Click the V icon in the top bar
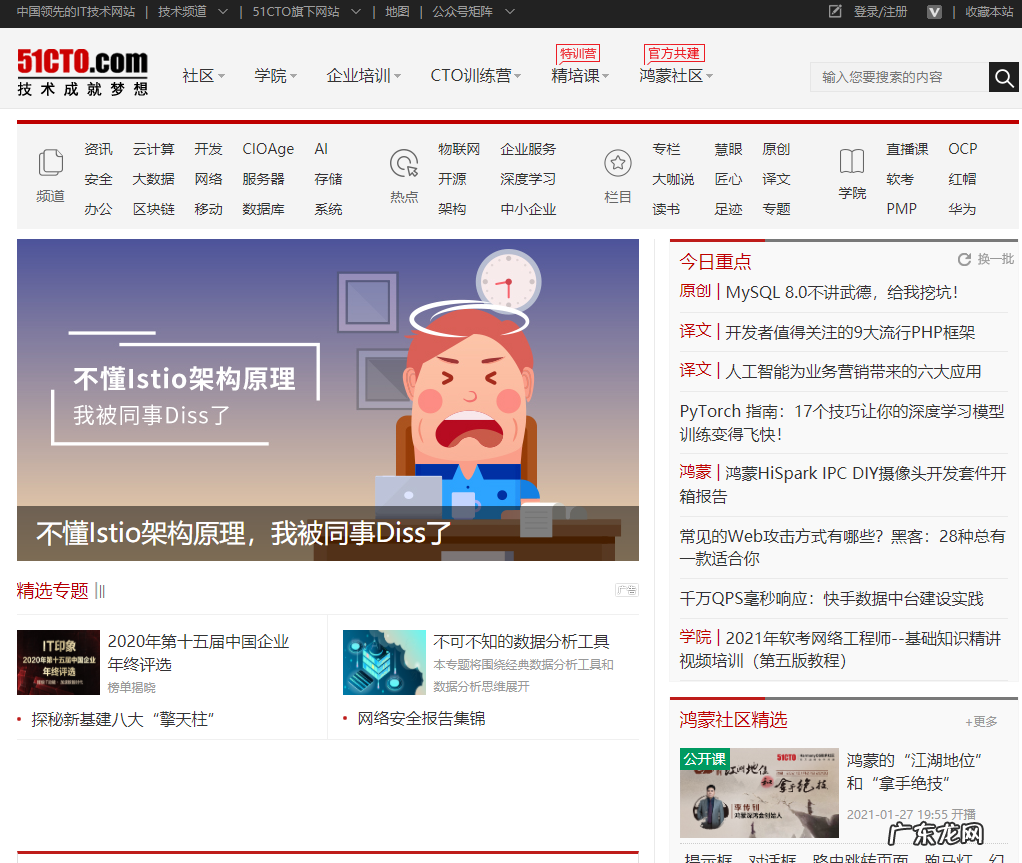This screenshot has width=1022, height=863. click(x=933, y=13)
